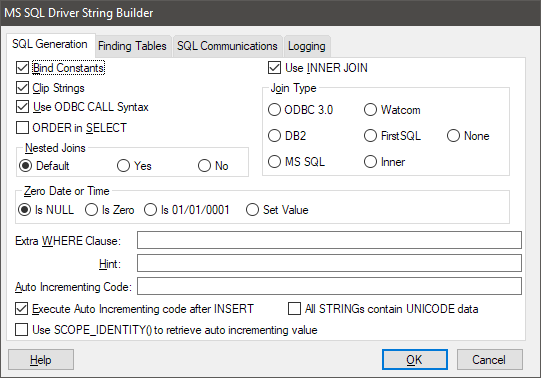Switch to the Logging tab

307,46
